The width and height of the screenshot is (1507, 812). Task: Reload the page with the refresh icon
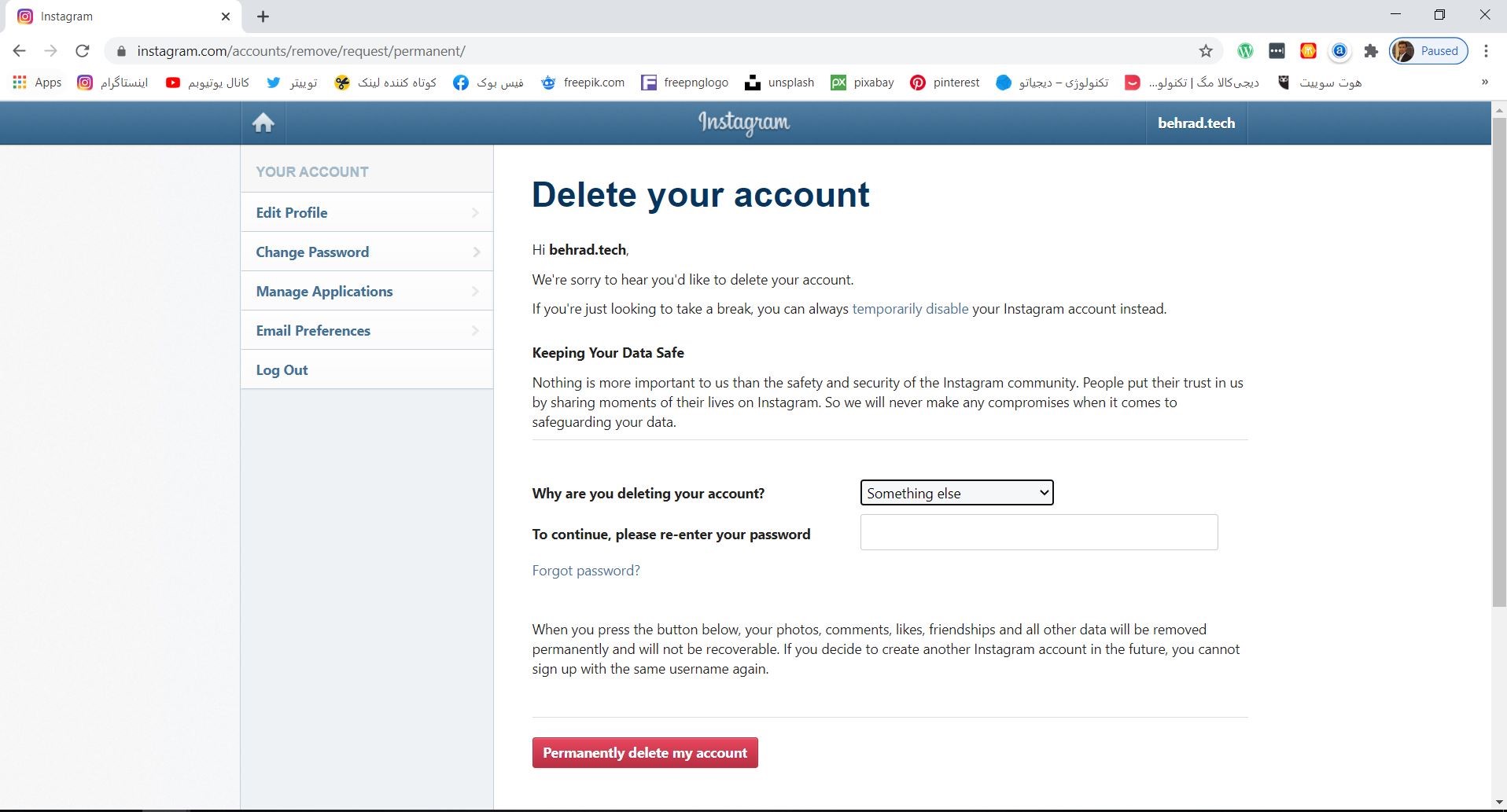pos(82,51)
